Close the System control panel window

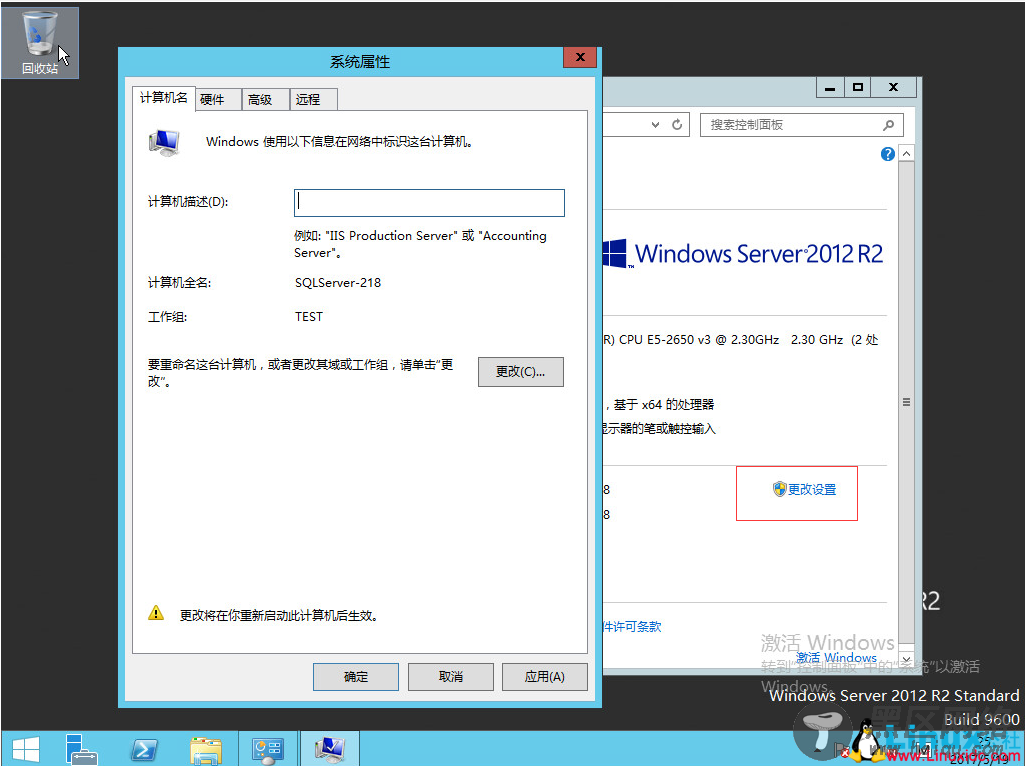coord(893,88)
